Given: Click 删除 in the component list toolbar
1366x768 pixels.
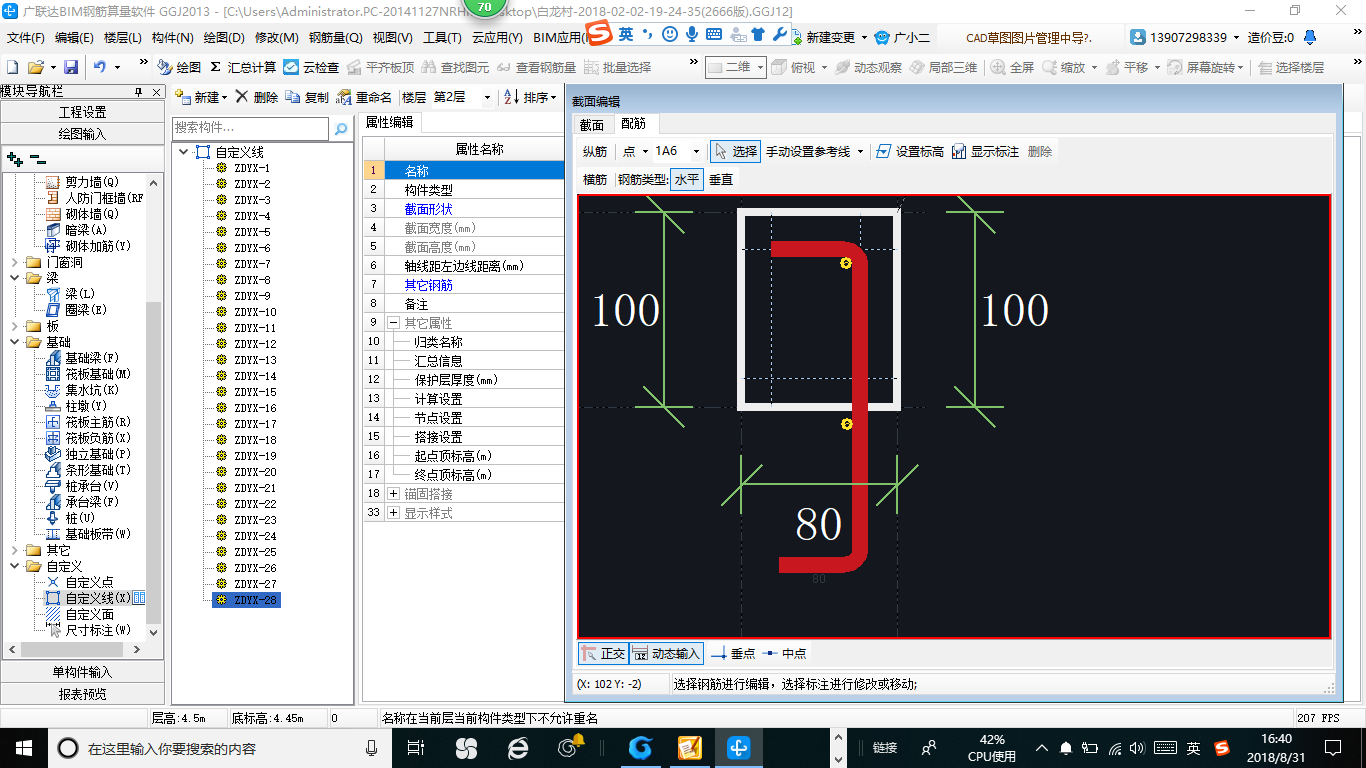Looking at the screenshot, I should coord(257,97).
